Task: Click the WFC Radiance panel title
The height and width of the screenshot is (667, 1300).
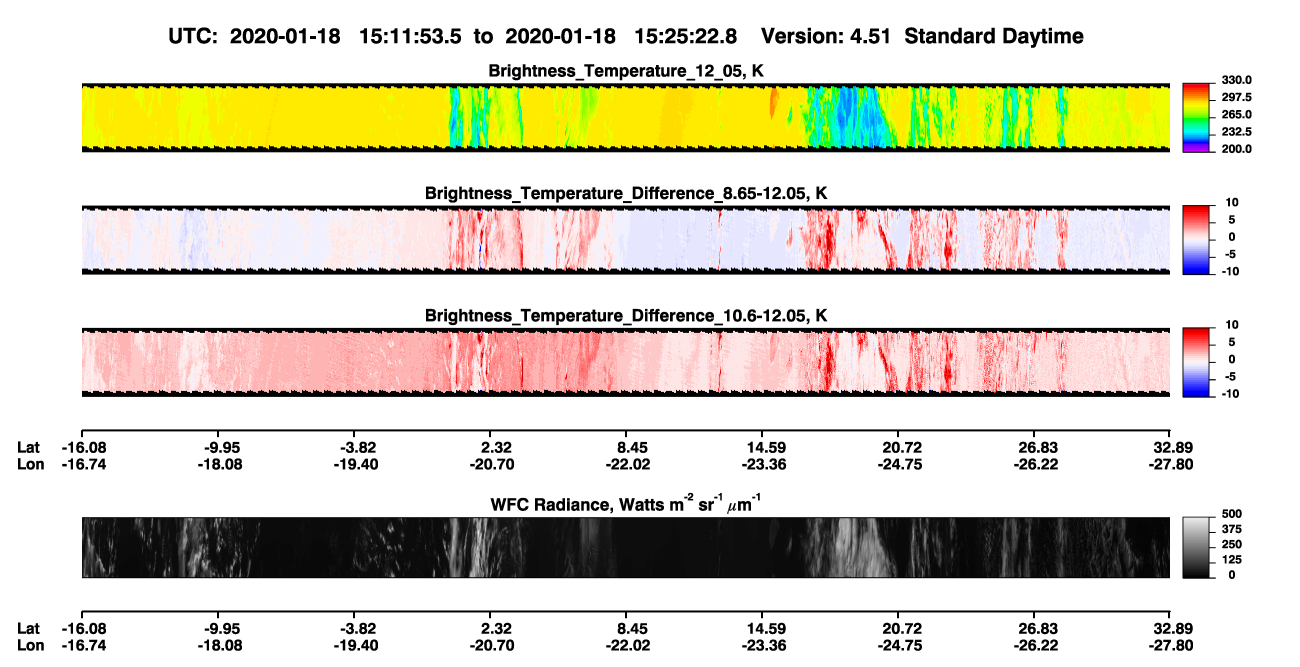Action: tap(626, 503)
